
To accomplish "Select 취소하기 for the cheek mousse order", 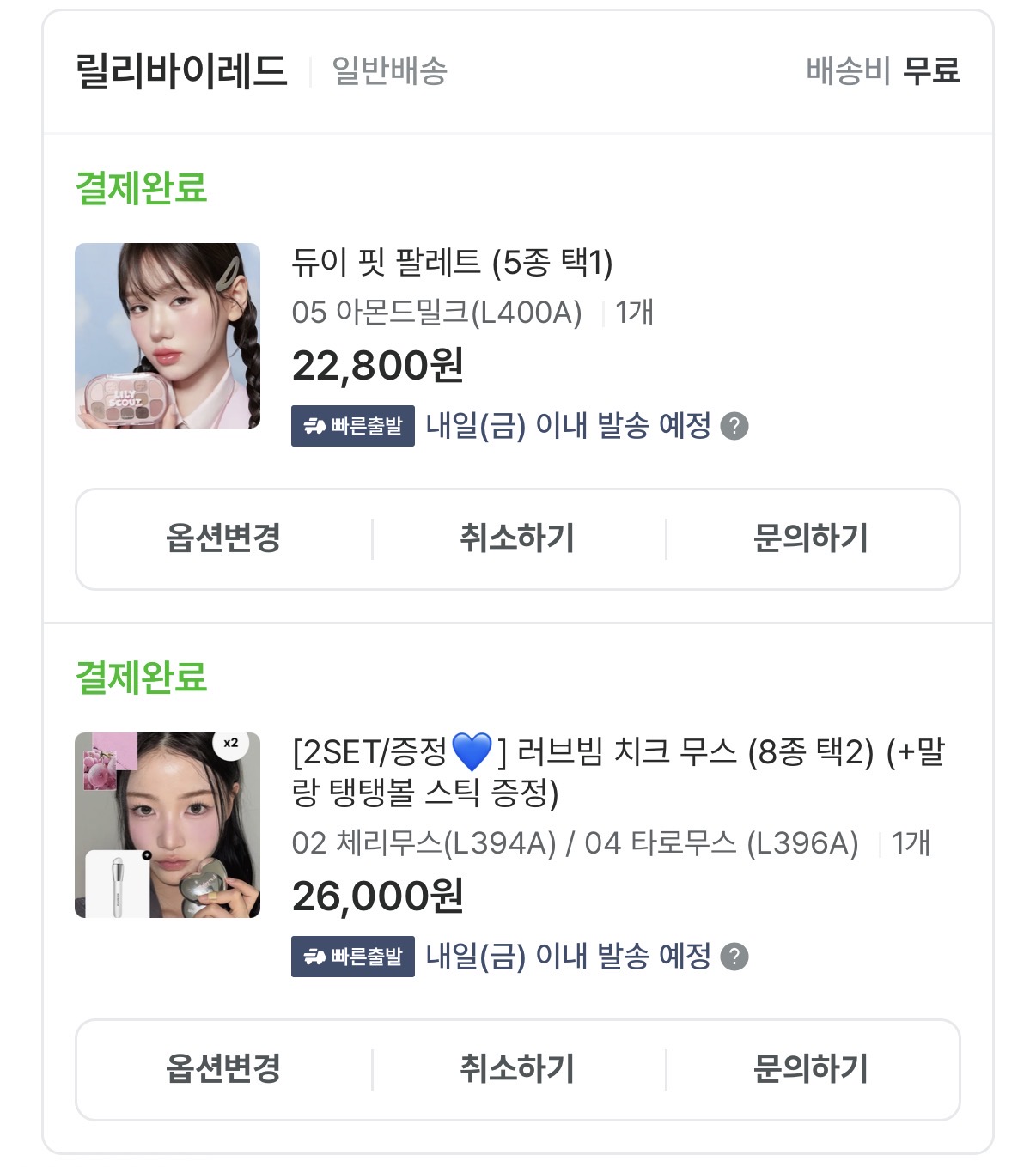I will (x=517, y=1069).
